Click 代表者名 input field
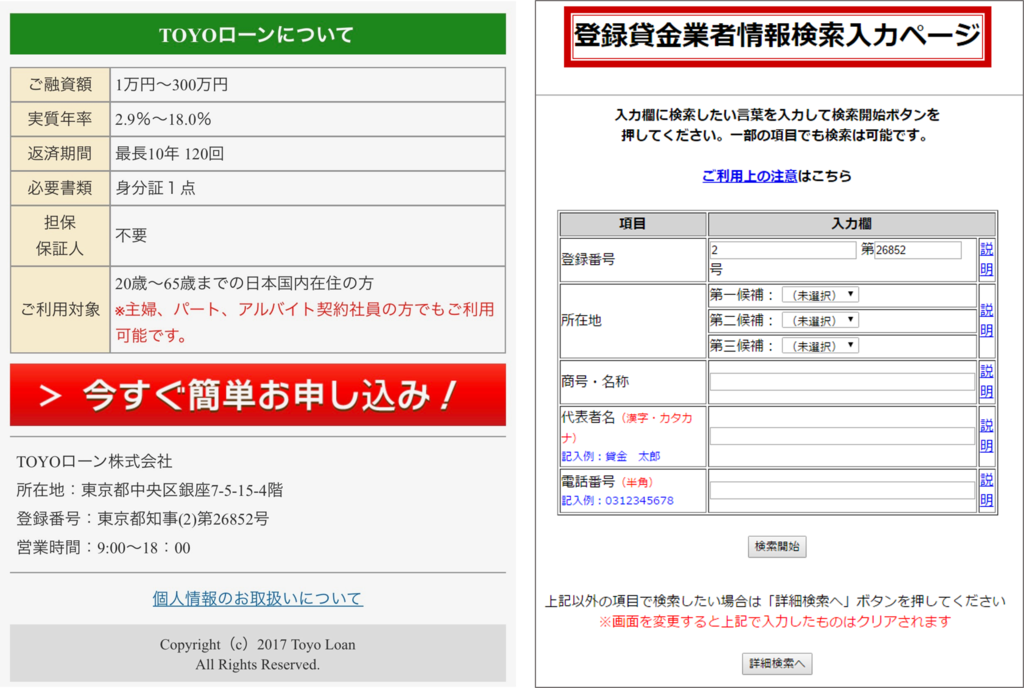The height and width of the screenshot is (688, 1024). pyautogui.click(x=842, y=436)
